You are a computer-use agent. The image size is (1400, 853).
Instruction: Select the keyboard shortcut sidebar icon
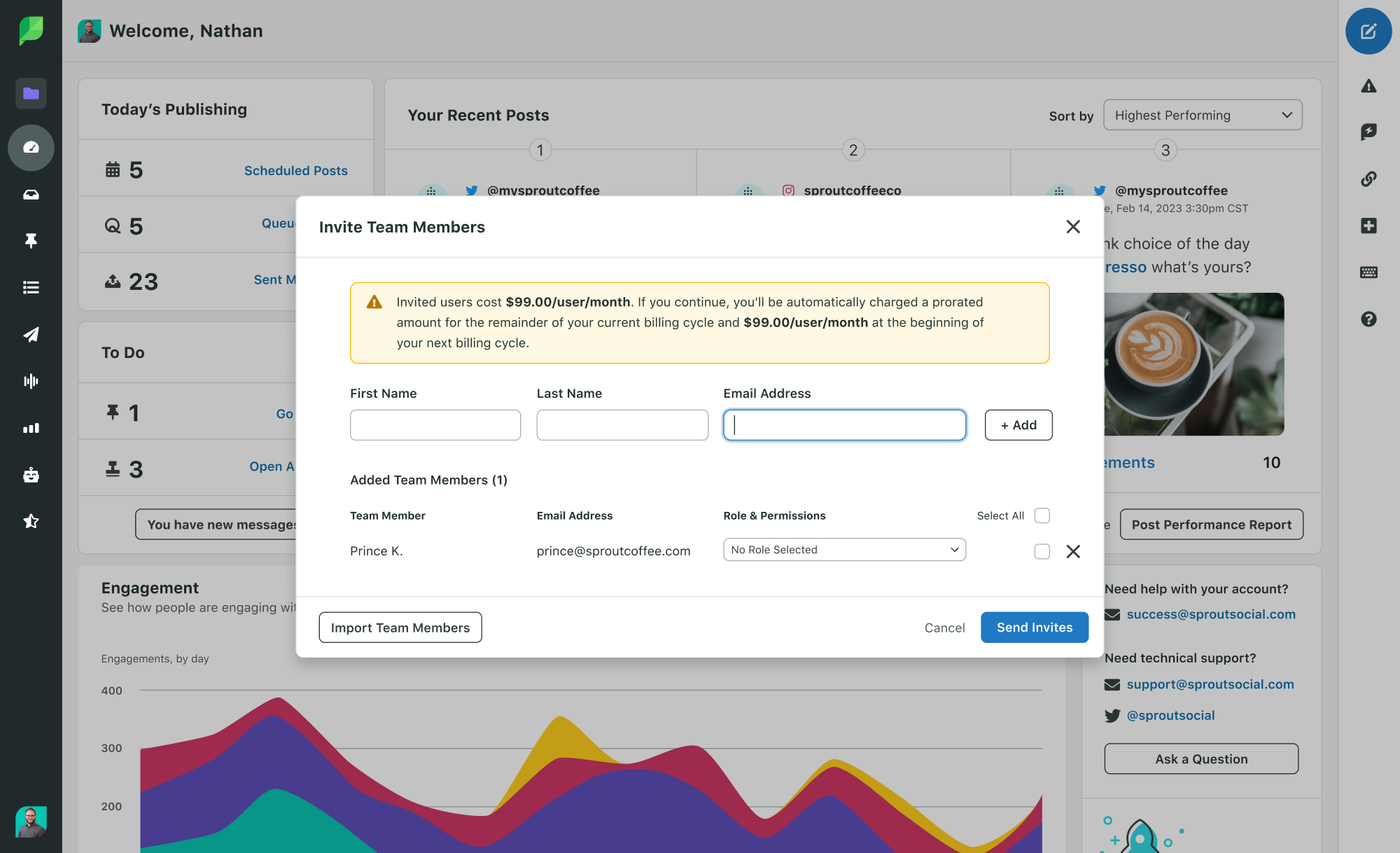tap(1368, 272)
